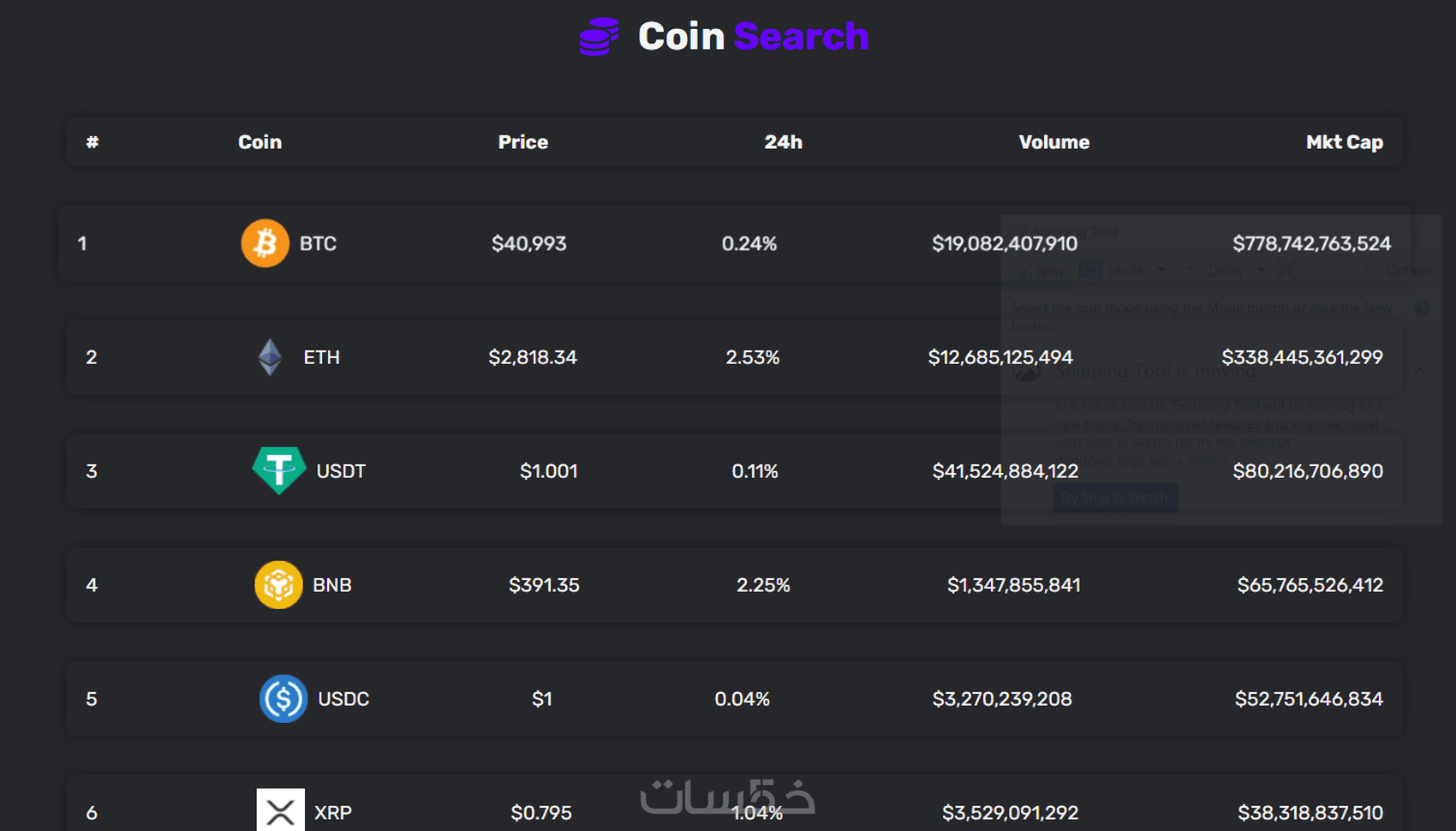Open the Snipping Tool Delay dropdown arrow
This screenshot has width=1456, height=831.
pos(1261,270)
